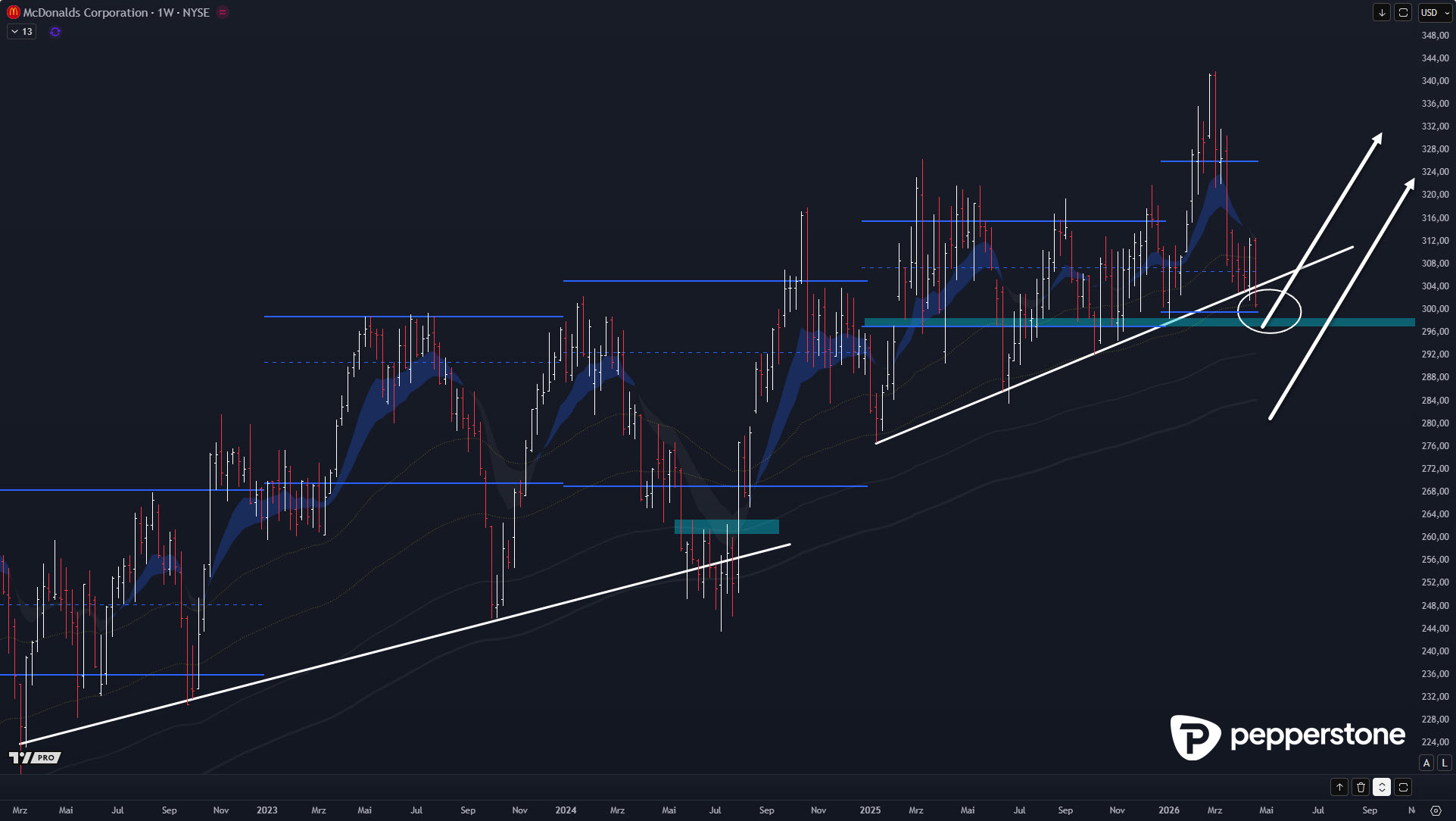This screenshot has height=821, width=1456.
Task: Click the down-arrow button beside the USD selector
Action: 1381,13
